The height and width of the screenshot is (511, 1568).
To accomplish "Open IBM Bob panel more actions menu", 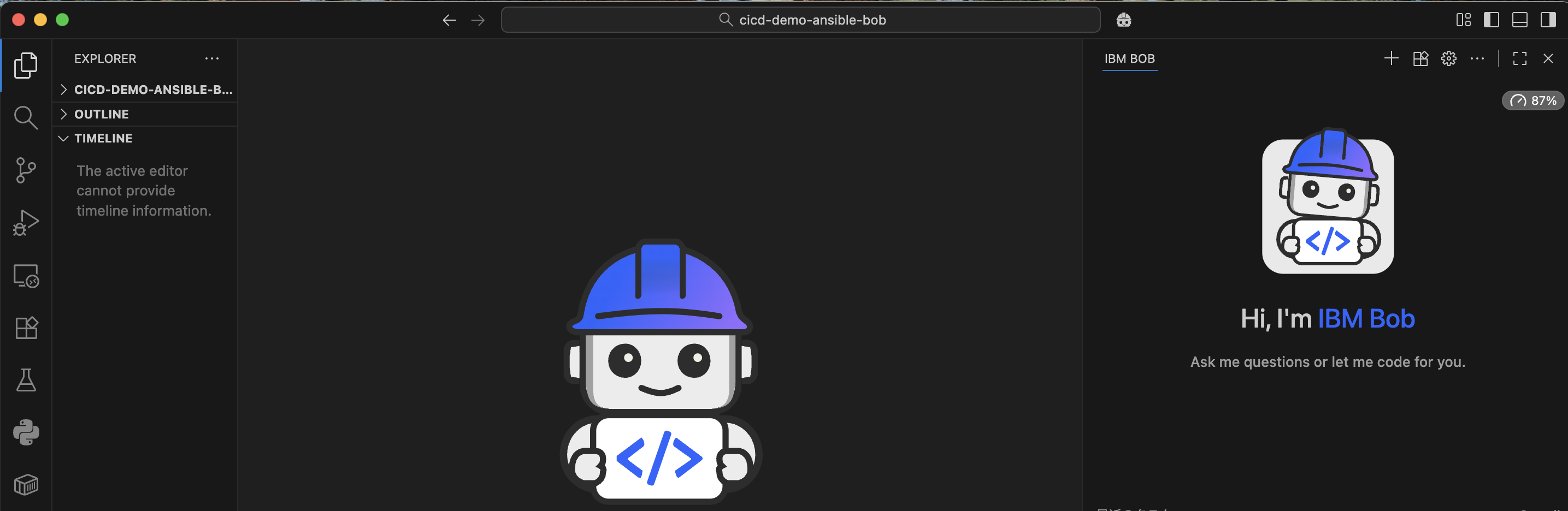I will pos(1477,58).
